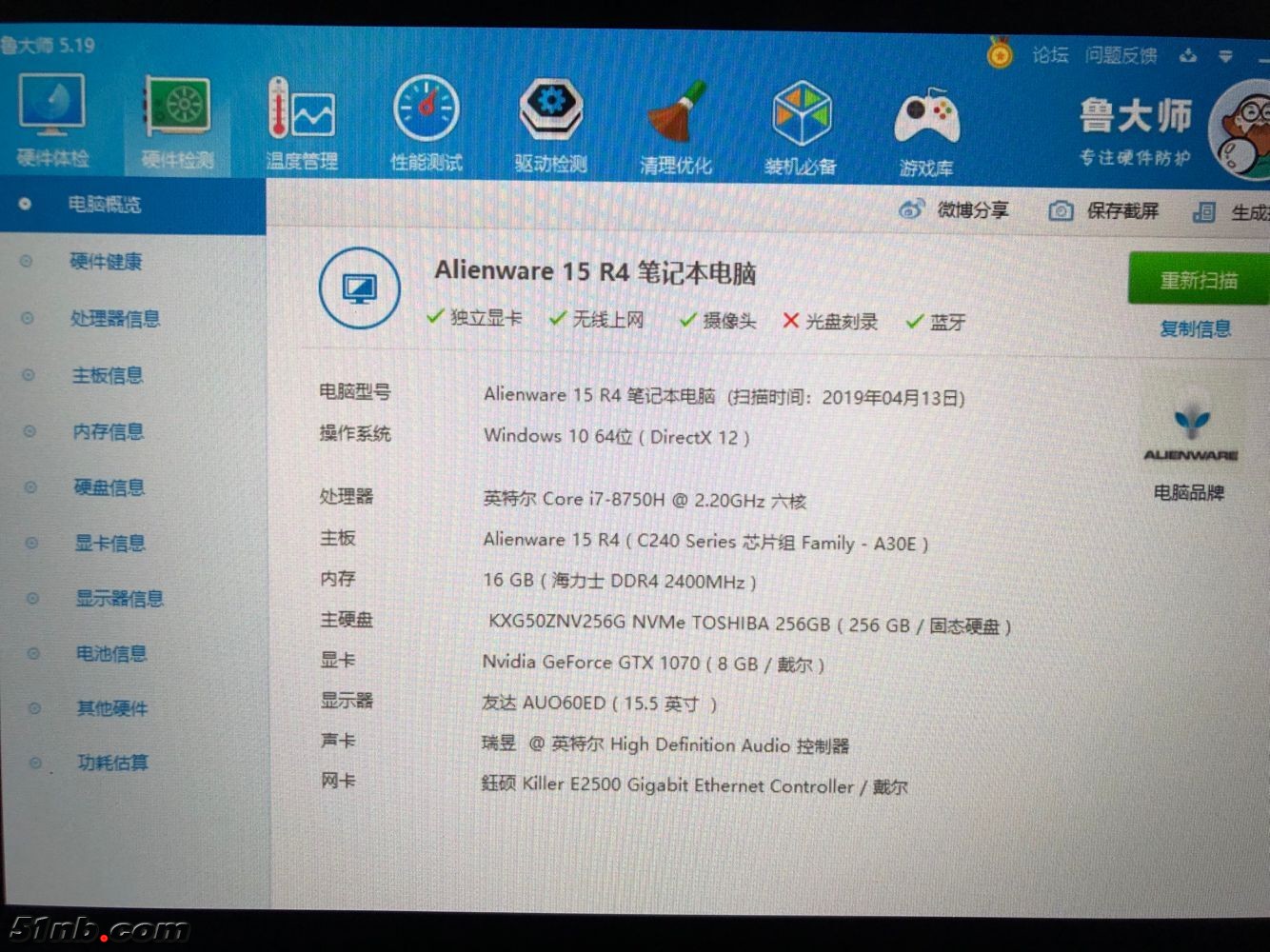Go to 显卡信息 graphics card info

point(110,544)
